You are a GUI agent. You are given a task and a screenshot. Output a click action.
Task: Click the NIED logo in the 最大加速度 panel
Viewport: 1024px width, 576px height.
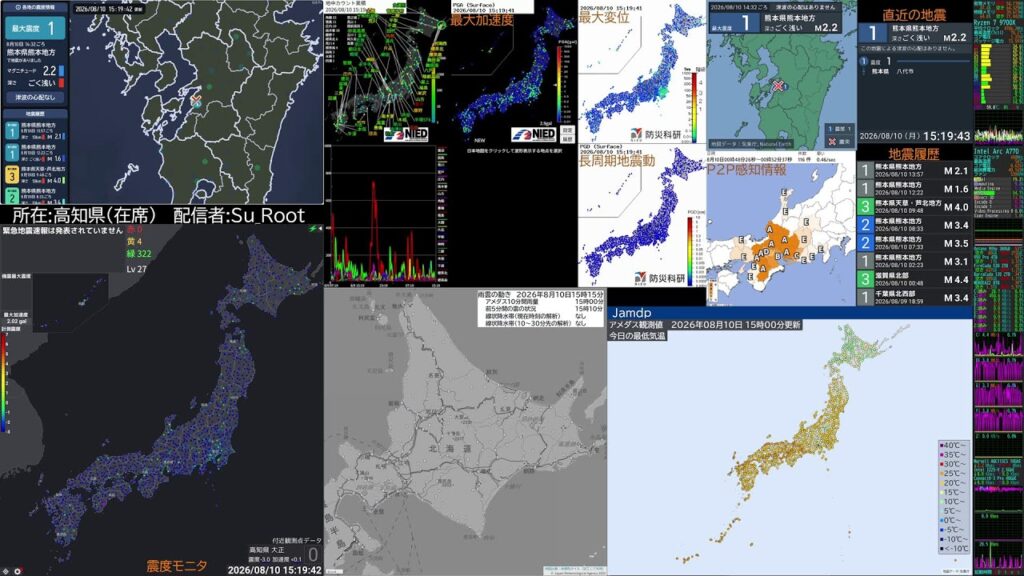click(534, 134)
